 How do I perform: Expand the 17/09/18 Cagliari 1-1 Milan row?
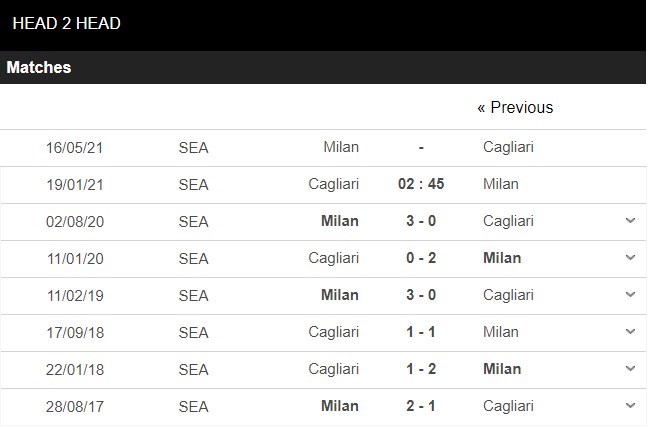(630, 332)
